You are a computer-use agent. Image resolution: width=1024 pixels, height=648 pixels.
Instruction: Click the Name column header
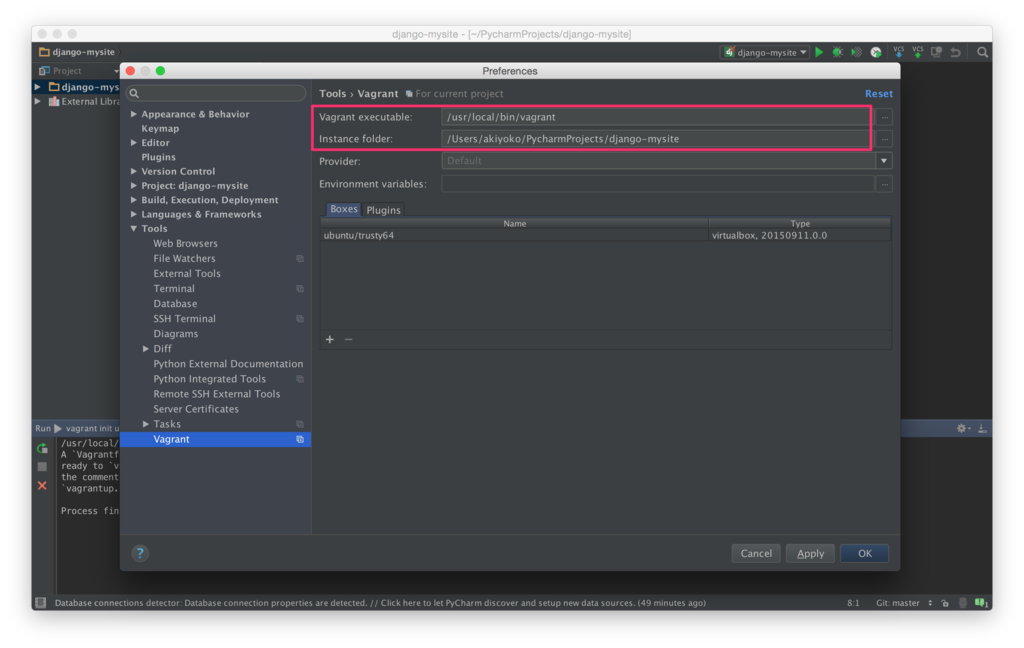(x=515, y=223)
